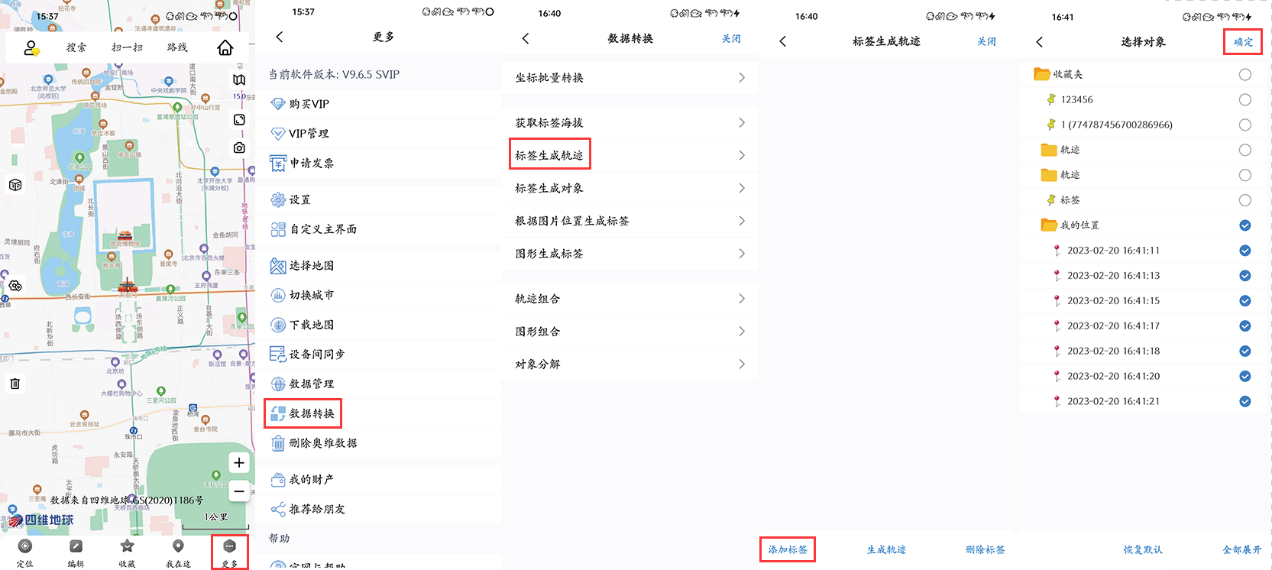
Task: Tap 扫一扫 in the map top bar
Action: tap(127, 47)
